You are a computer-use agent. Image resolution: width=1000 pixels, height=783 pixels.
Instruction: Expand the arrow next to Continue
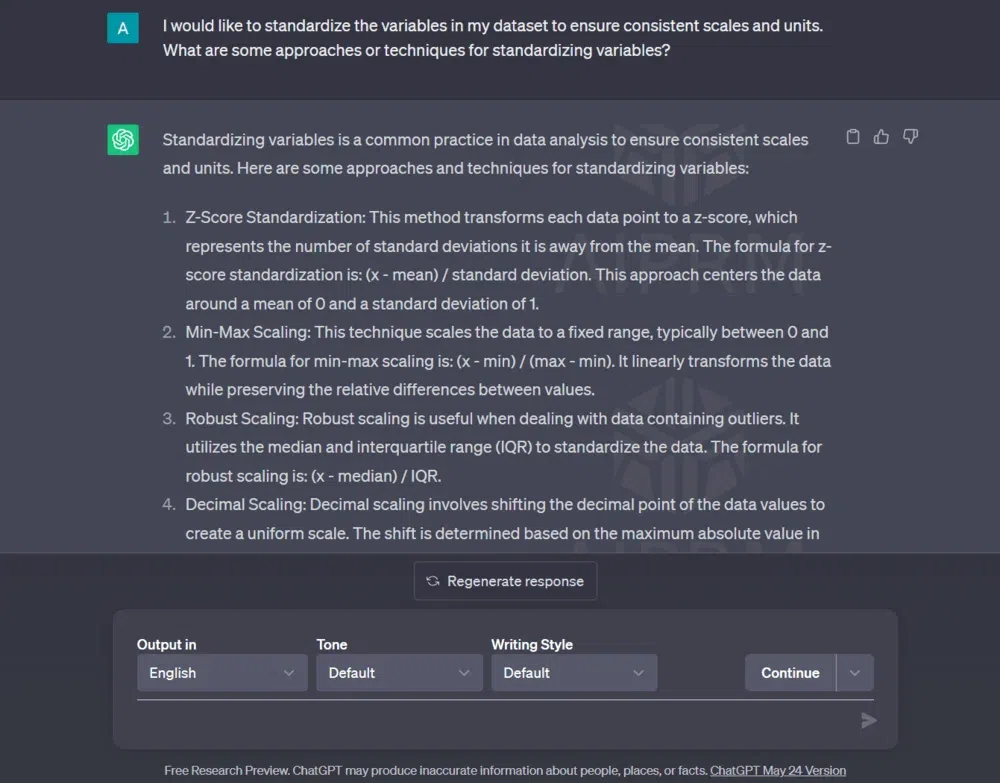(x=855, y=673)
